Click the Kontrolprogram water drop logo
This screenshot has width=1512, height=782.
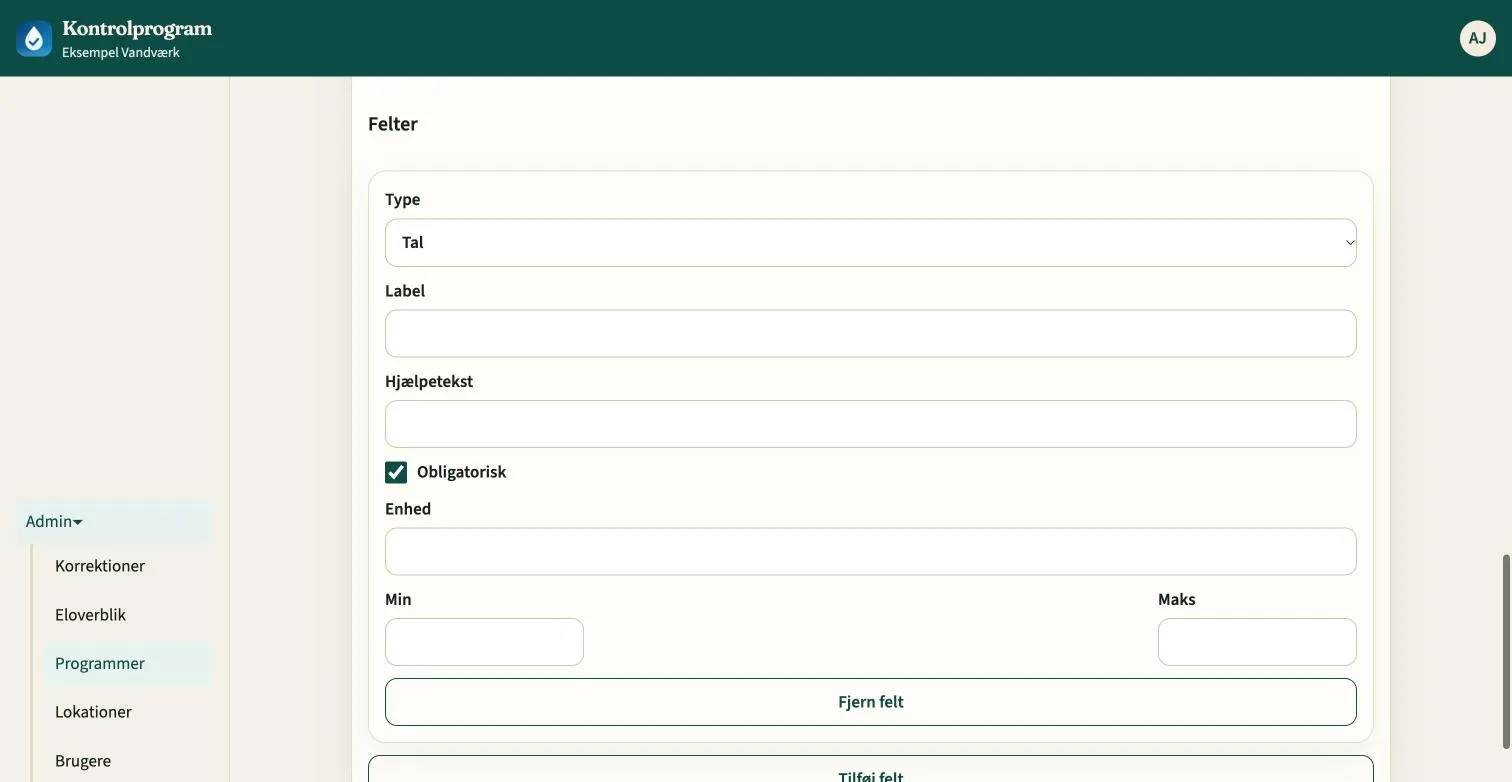coord(34,39)
